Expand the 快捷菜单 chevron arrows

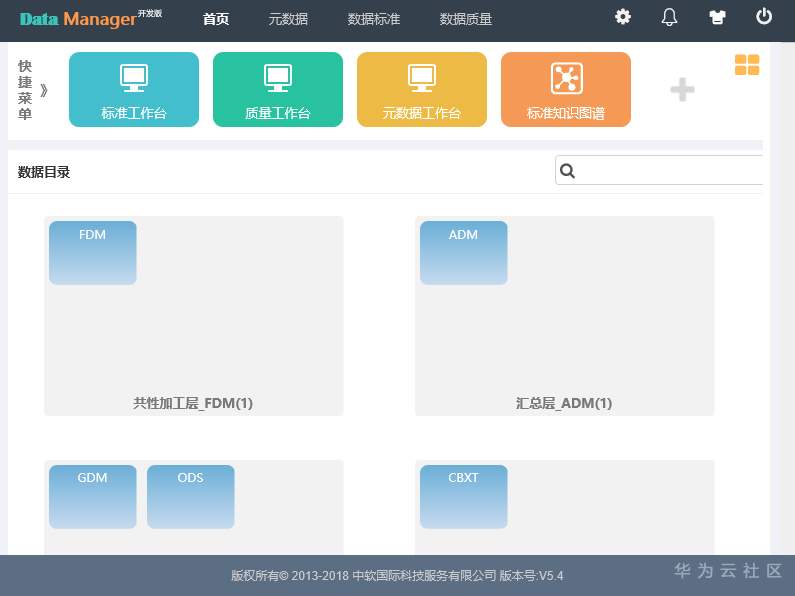click(44, 91)
